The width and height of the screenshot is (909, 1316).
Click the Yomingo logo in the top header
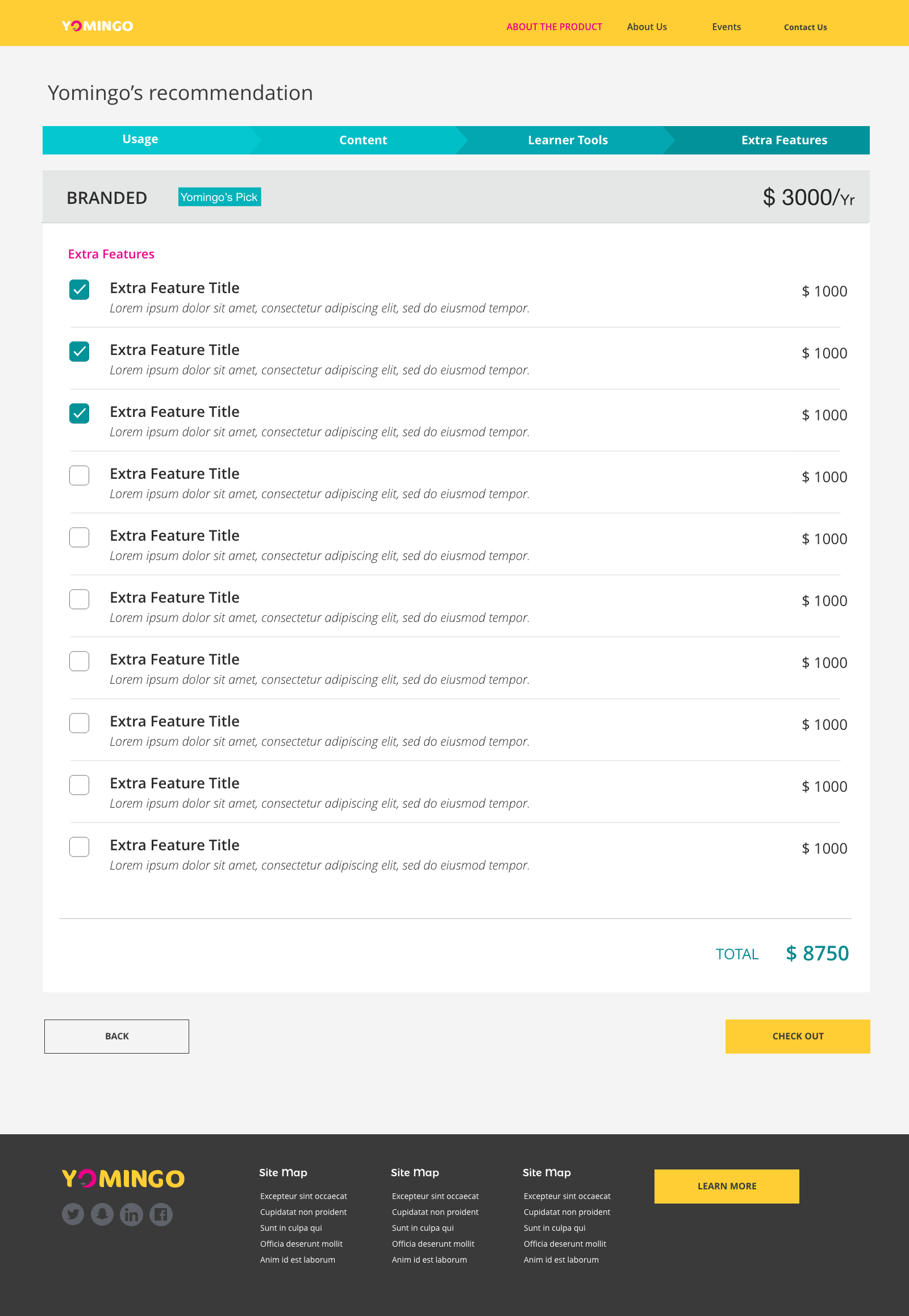97,26
